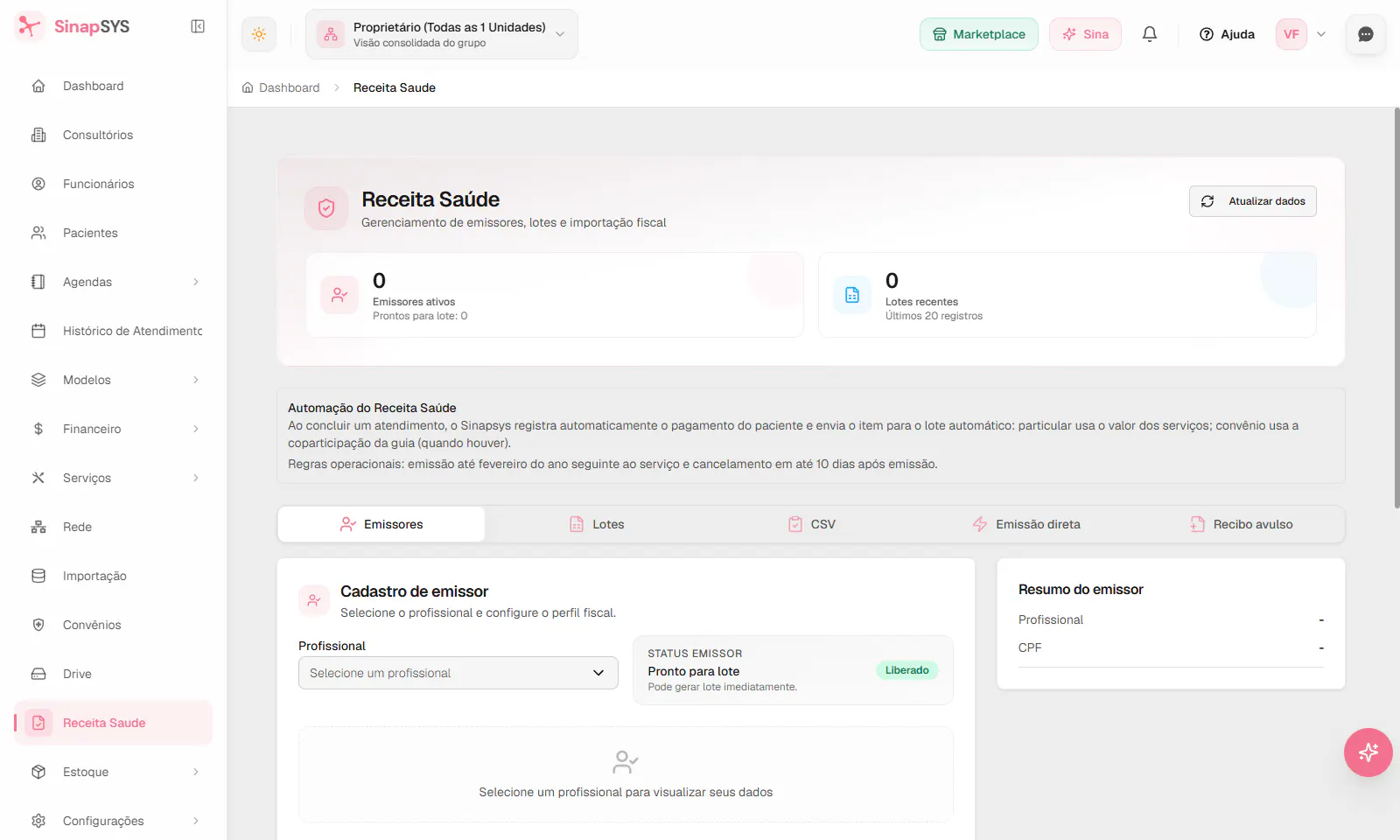Switch to the Emissores tab
The image size is (1400, 840).
381,524
